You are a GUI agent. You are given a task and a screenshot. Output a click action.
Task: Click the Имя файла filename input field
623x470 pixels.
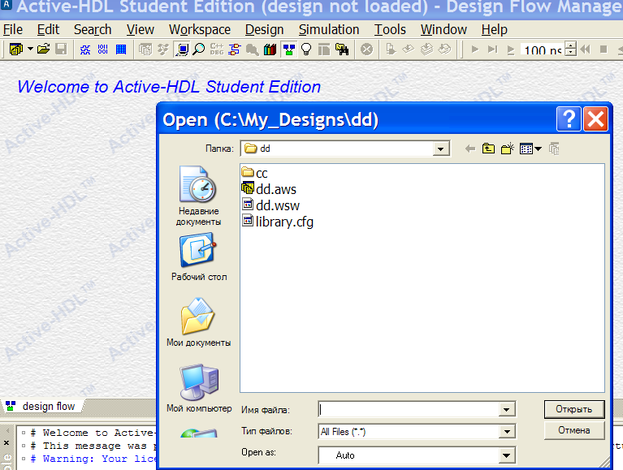[408, 409]
